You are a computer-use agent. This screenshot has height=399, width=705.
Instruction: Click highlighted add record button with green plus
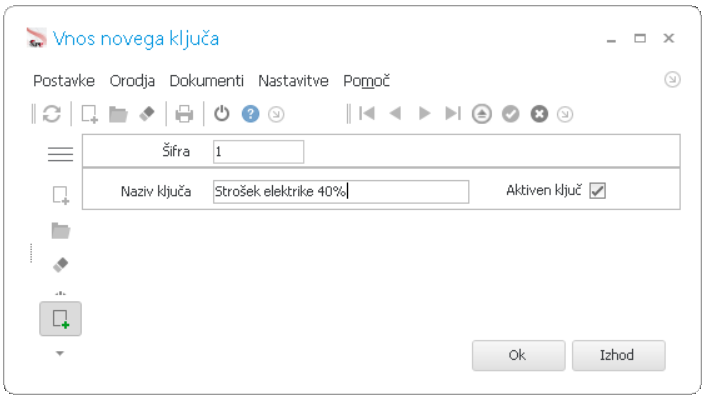(60, 318)
